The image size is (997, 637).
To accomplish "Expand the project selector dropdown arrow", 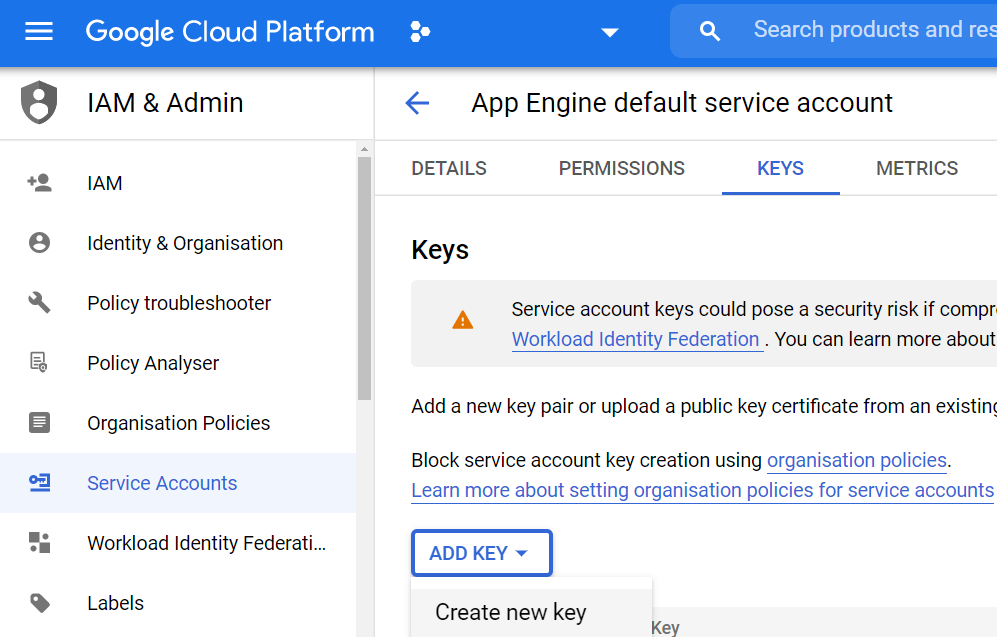I will tap(610, 32).
